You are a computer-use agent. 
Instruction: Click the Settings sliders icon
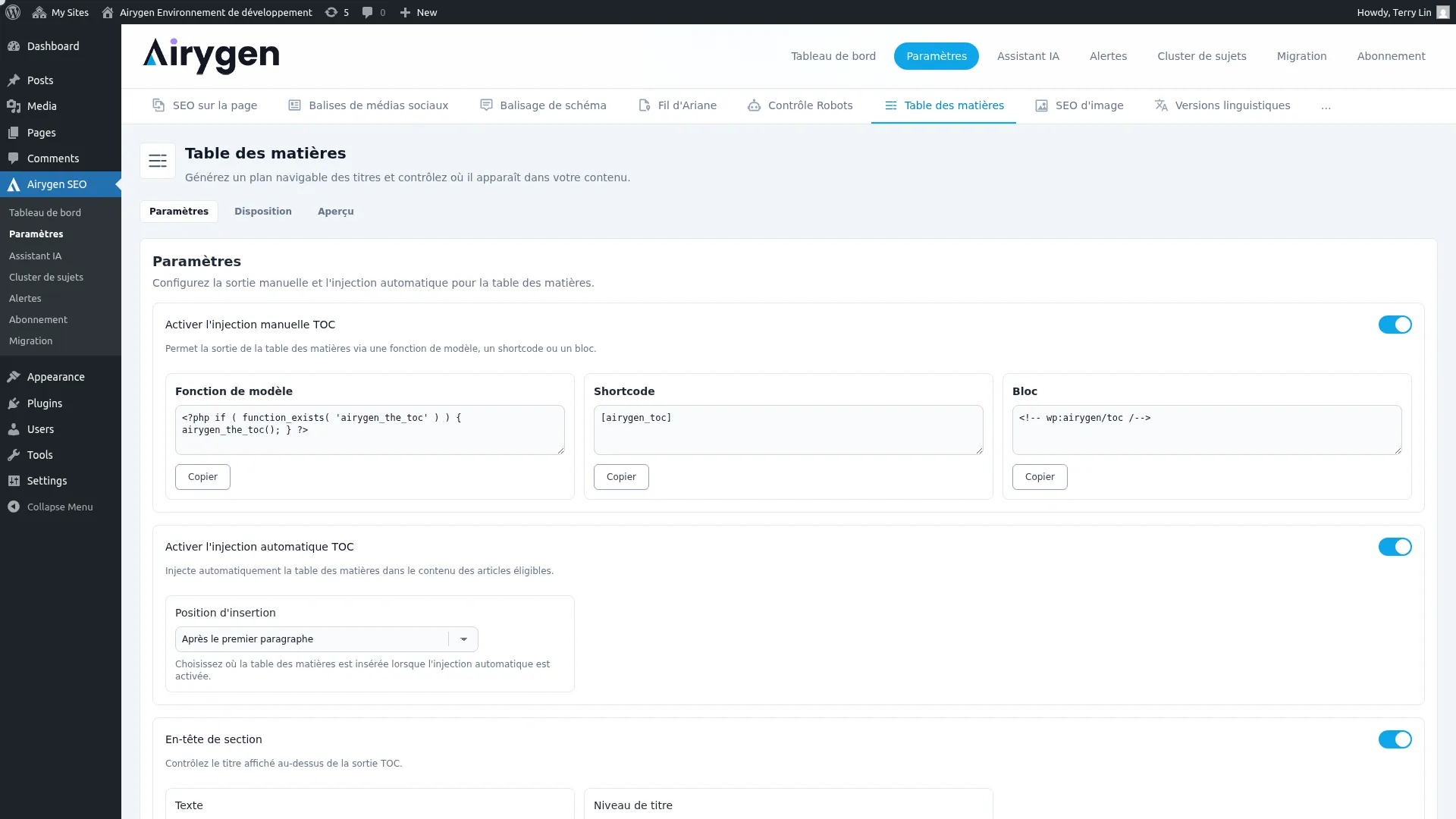(14, 481)
